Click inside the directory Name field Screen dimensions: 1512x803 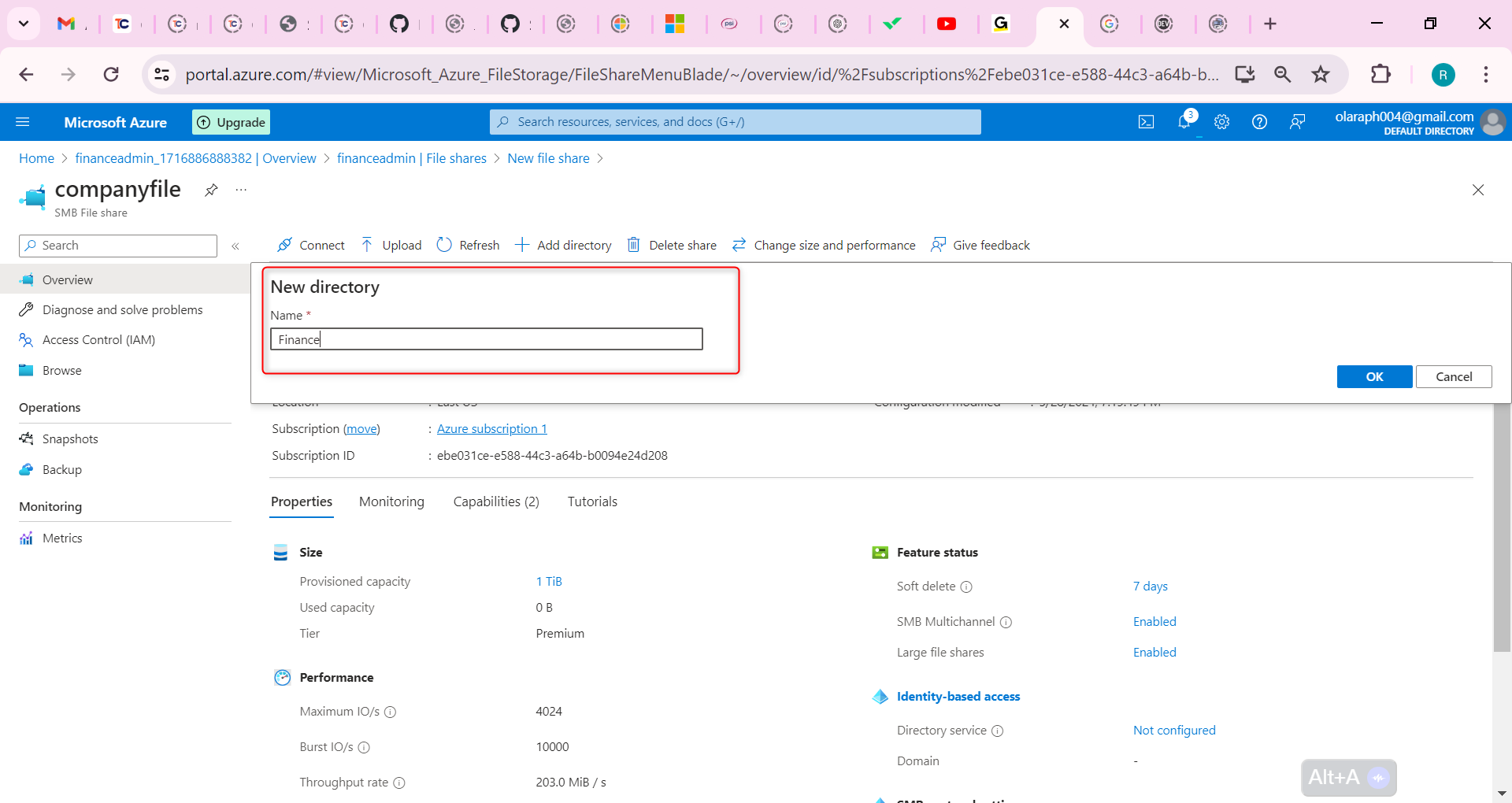[x=486, y=339]
